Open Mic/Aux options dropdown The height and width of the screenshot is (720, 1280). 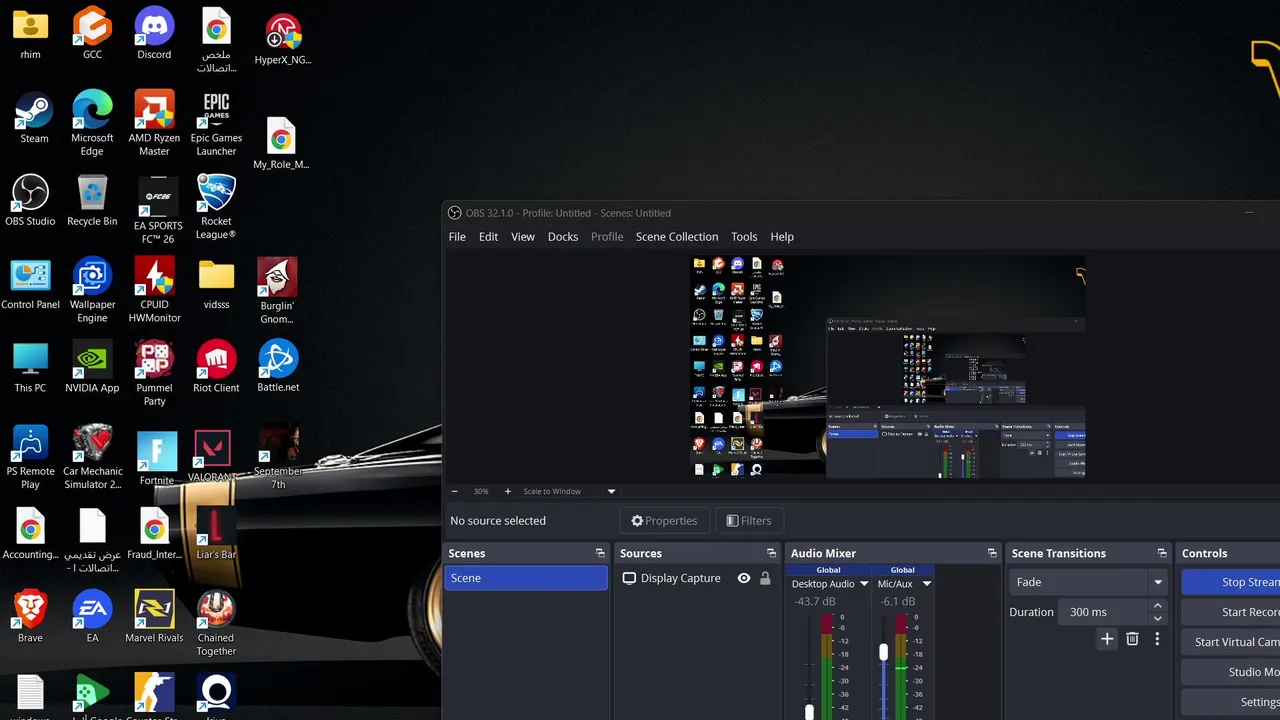pos(926,584)
